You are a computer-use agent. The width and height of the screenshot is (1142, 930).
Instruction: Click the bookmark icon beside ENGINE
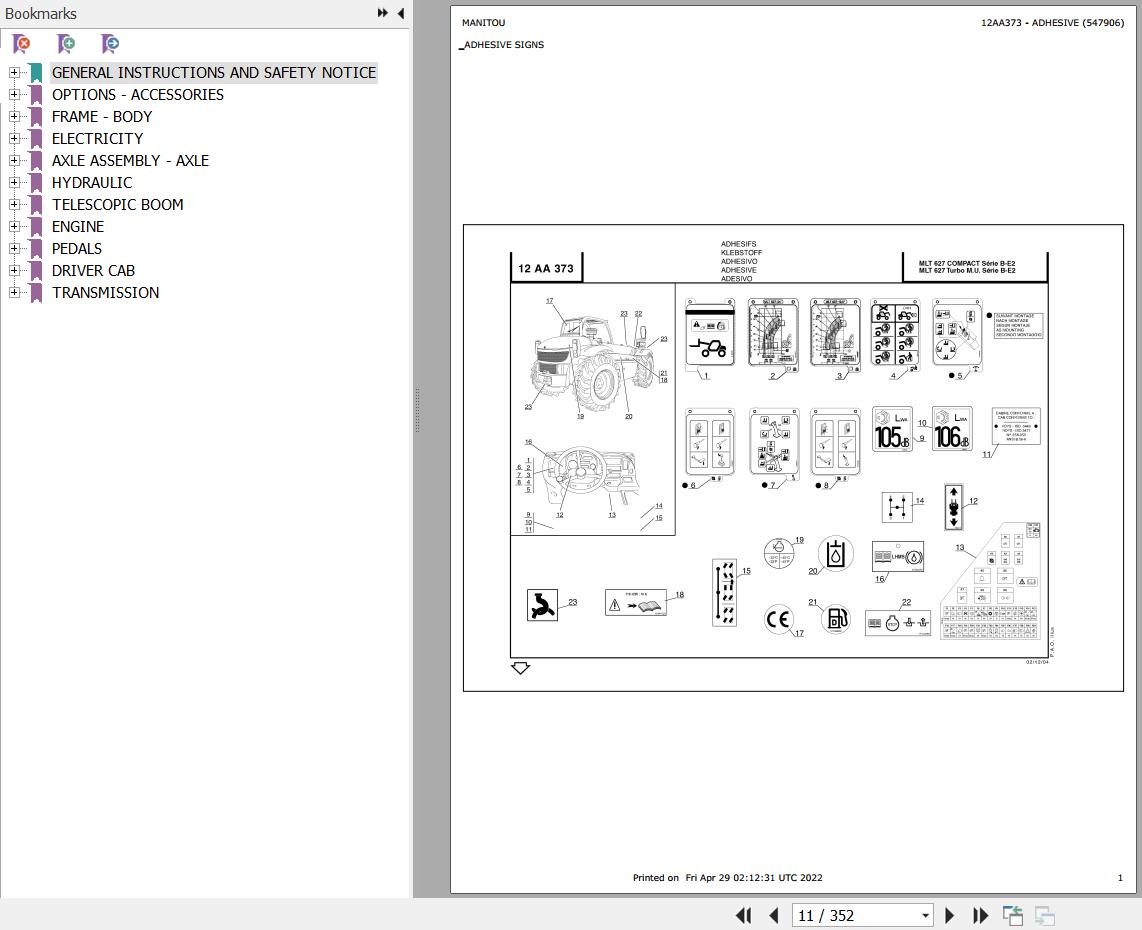36,226
